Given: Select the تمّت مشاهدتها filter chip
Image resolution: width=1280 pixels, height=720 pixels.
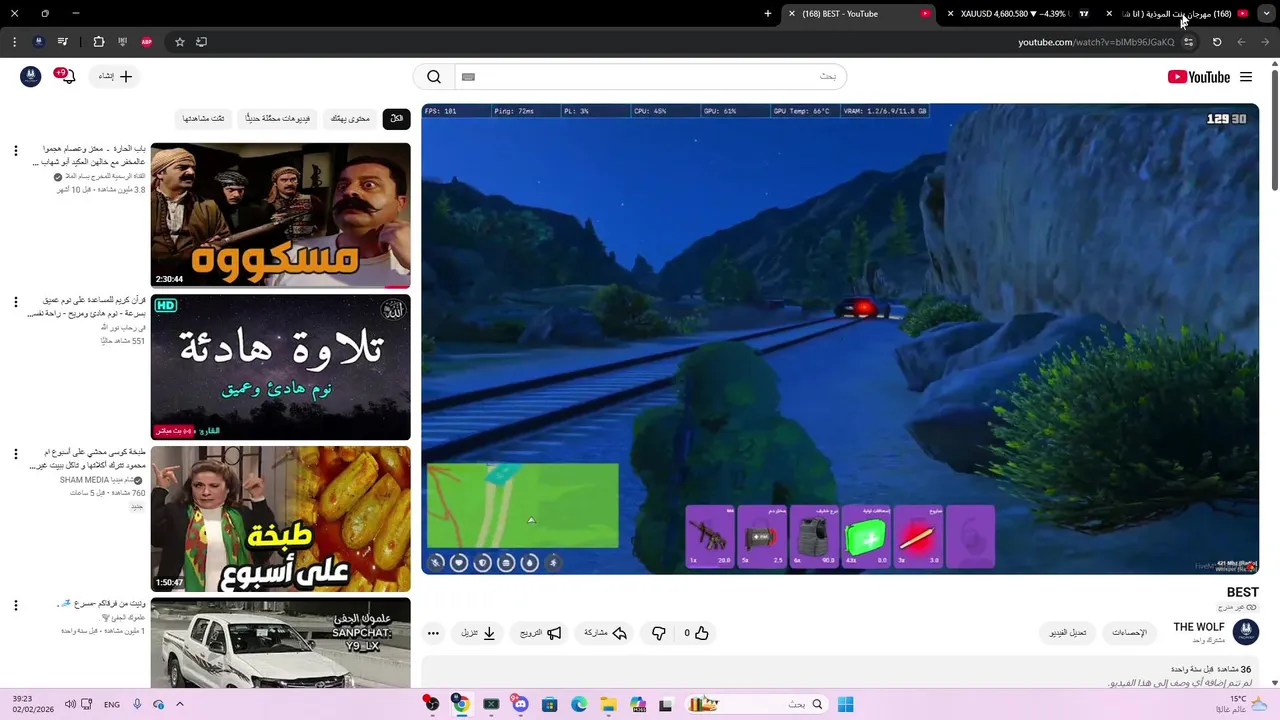Looking at the screenshot, I should coord(203,118).
